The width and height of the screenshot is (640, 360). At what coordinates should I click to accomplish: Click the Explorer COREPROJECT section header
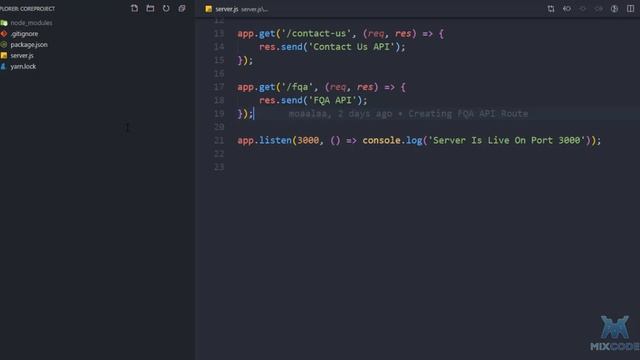[x=27, y=9]
